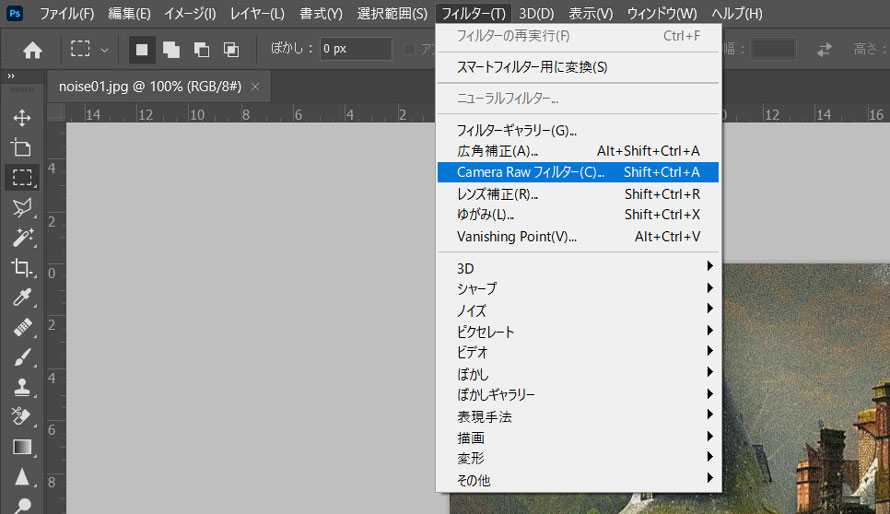
Task: Expand the ノイズ submenu
Action: click(578, 310)
